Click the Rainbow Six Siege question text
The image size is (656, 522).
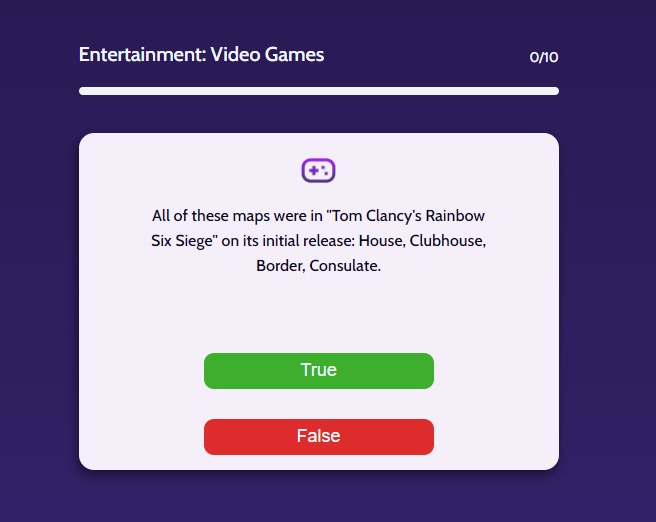pos(318,241)
